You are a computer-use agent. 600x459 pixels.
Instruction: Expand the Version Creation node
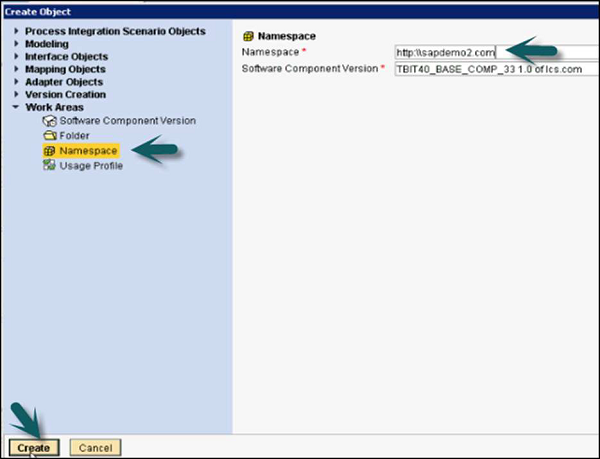point(16,94)
